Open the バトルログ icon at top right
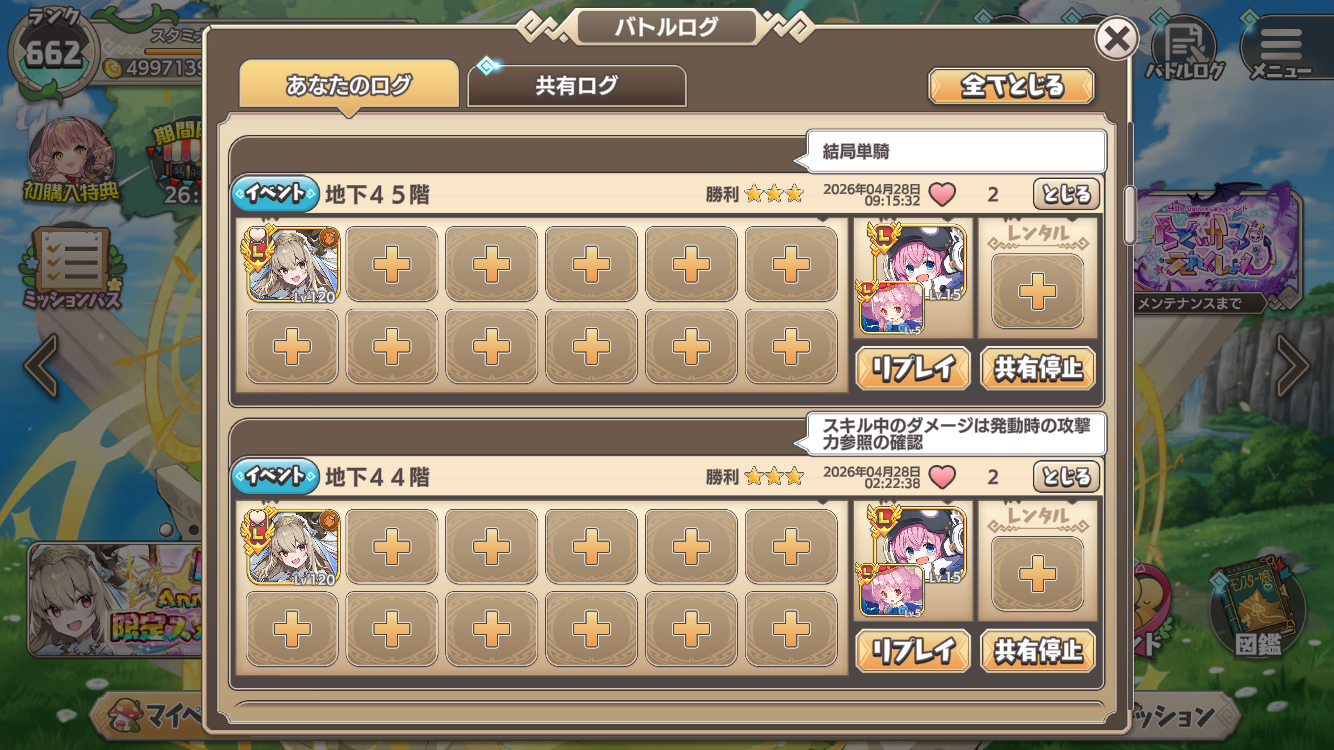The width and height of the screenshot is (1334, 750). tap(1184, 48)
